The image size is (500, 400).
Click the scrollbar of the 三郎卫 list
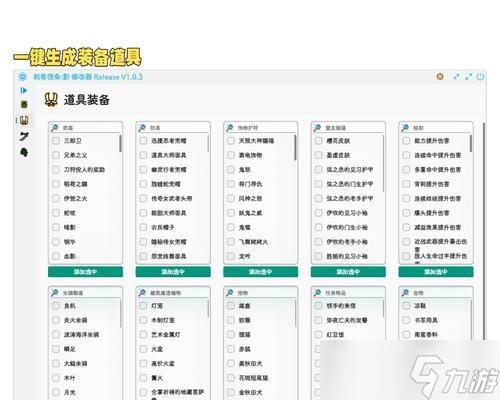(120, 143)
